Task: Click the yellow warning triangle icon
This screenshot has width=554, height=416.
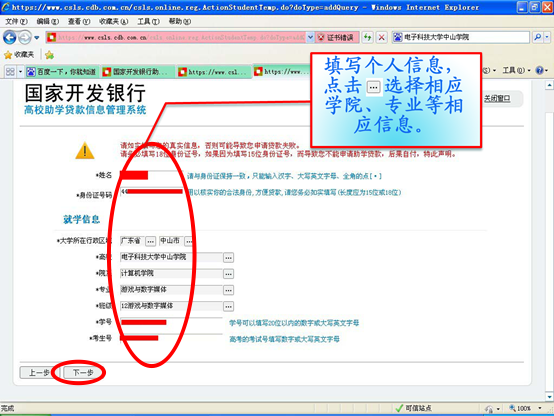Action: tap(85, 151)
